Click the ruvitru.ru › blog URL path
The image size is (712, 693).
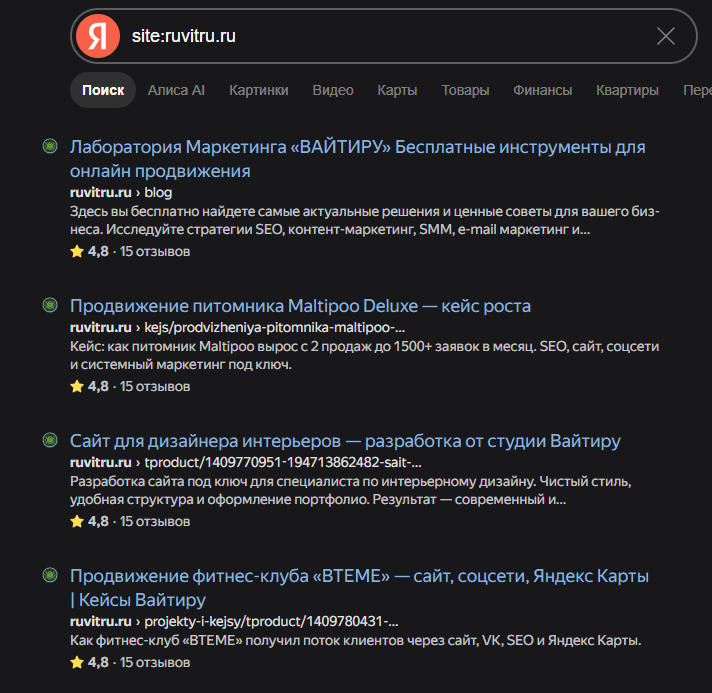(x=121, y=192)
